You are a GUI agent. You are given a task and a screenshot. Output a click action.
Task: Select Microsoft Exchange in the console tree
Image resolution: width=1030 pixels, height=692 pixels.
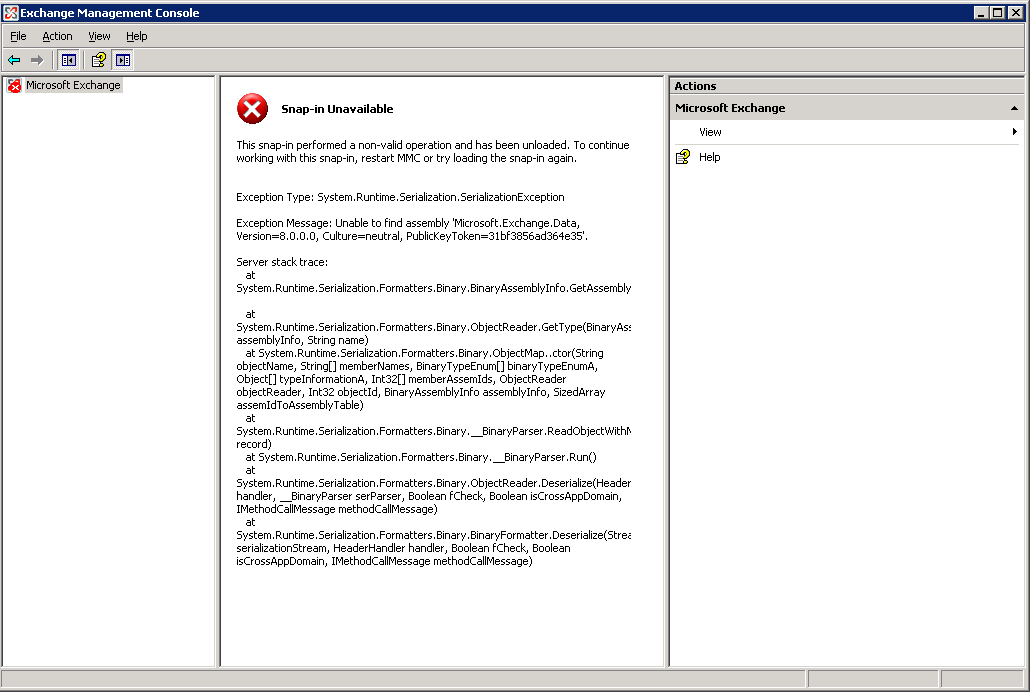[74, 85]
